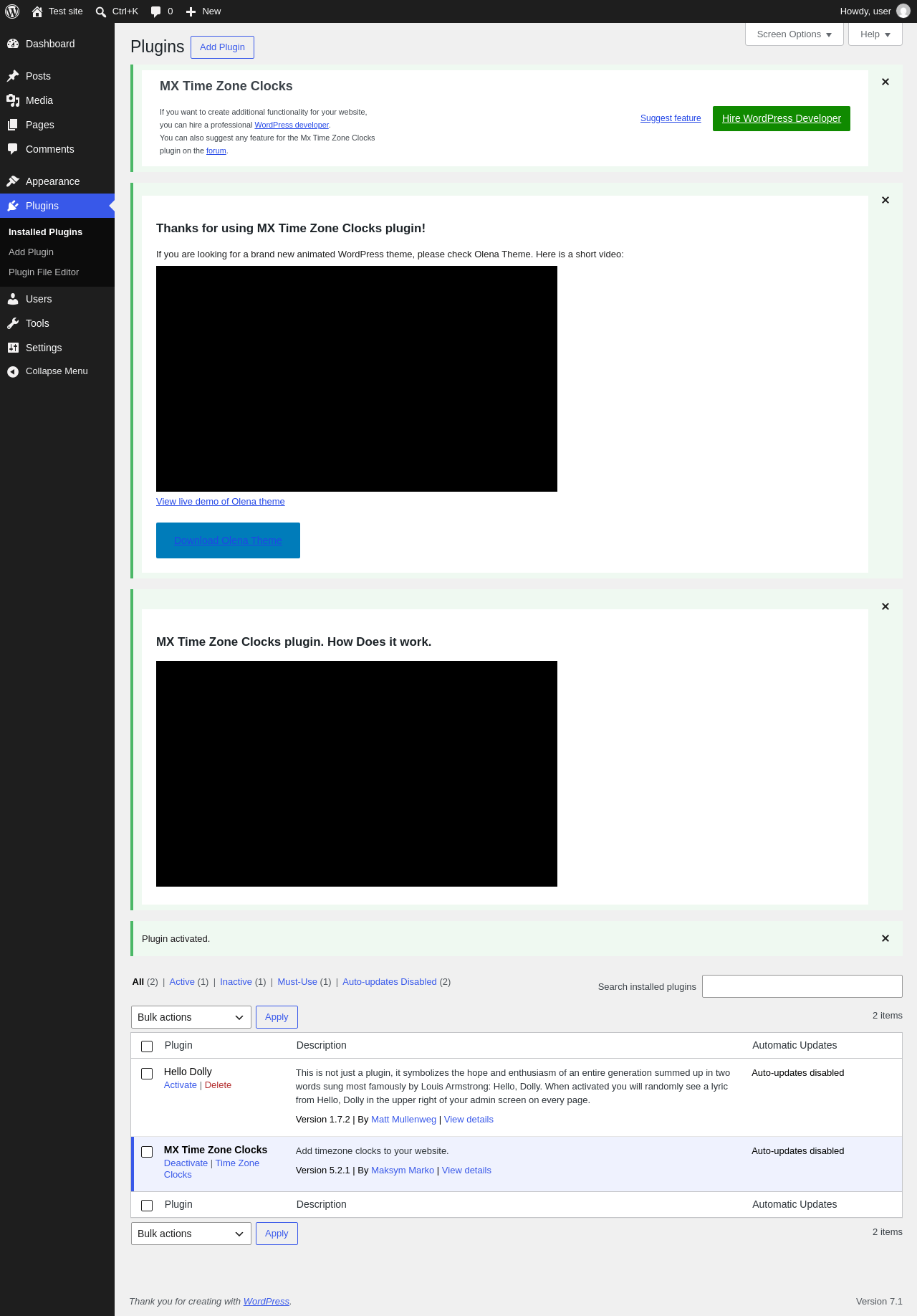View details for Hello Dolly

point(469,1120)
